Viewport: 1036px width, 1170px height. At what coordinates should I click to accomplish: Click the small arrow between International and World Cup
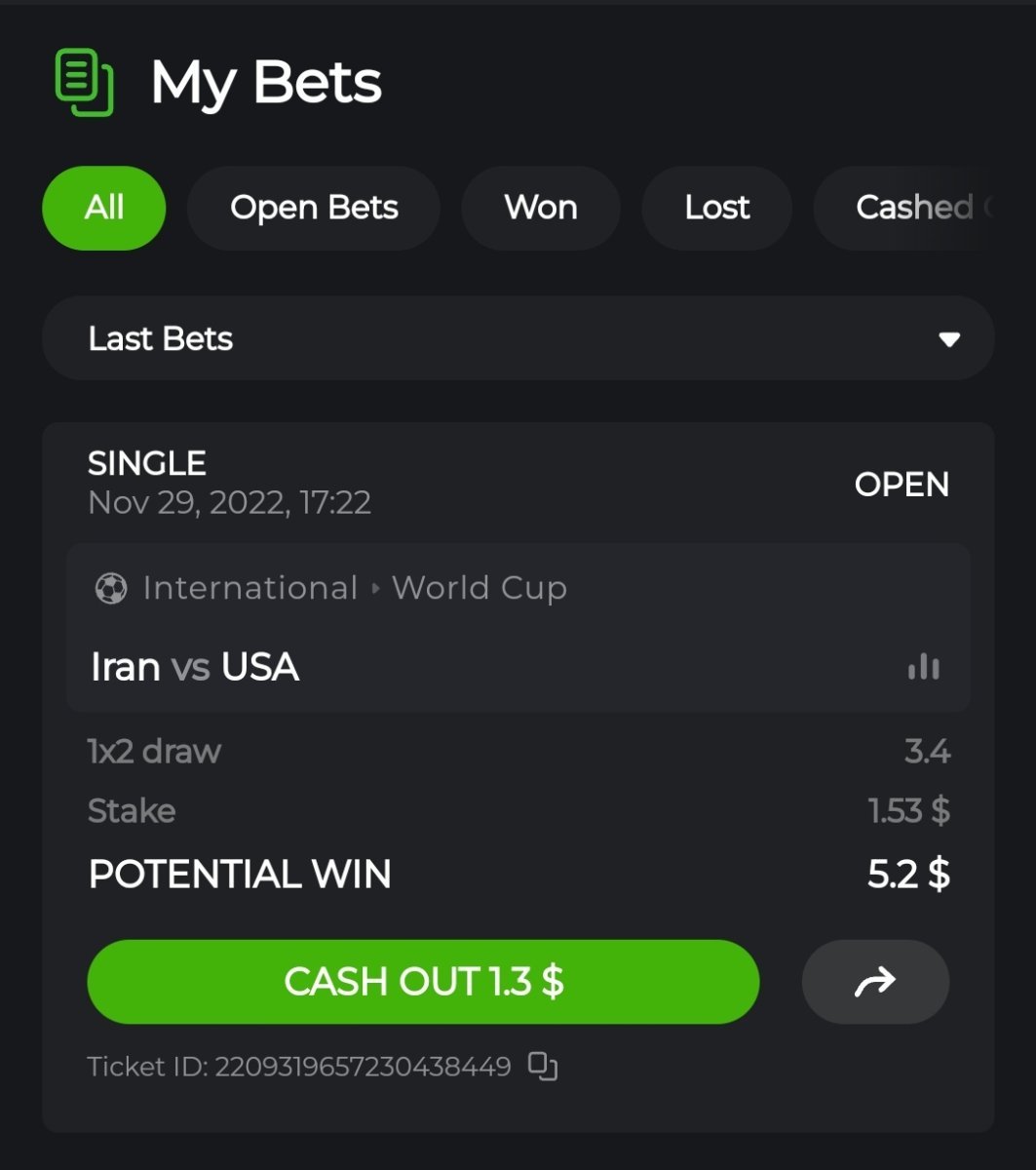click(376, 589)
